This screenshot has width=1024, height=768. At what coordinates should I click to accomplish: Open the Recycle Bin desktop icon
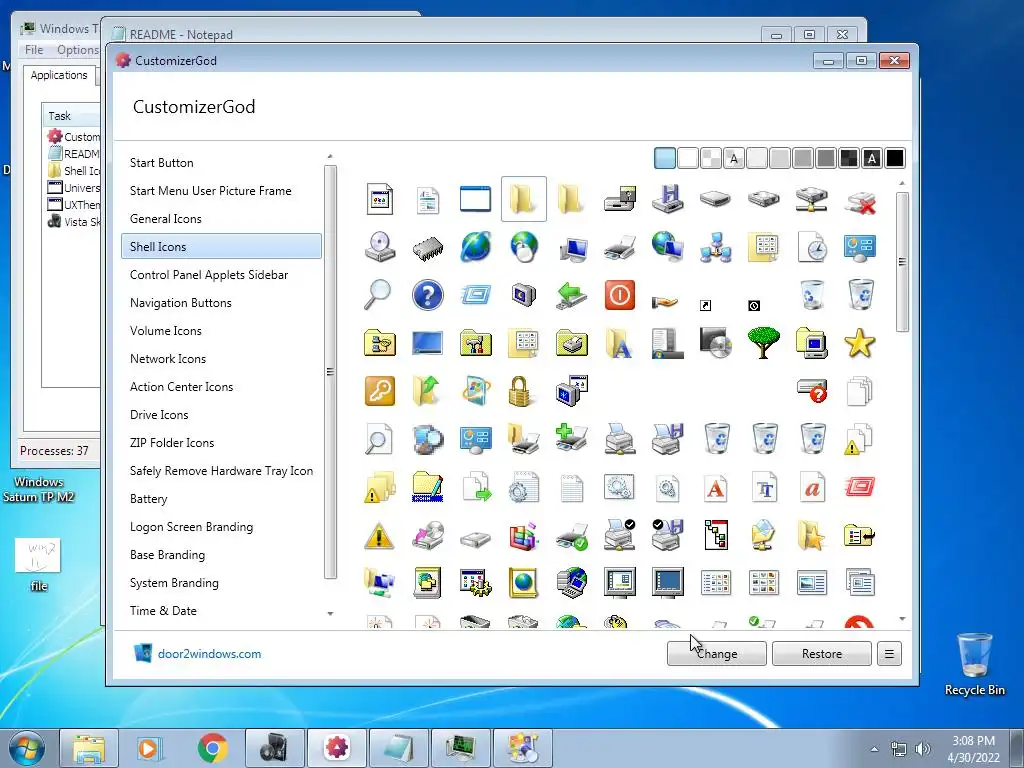point(974,664)
